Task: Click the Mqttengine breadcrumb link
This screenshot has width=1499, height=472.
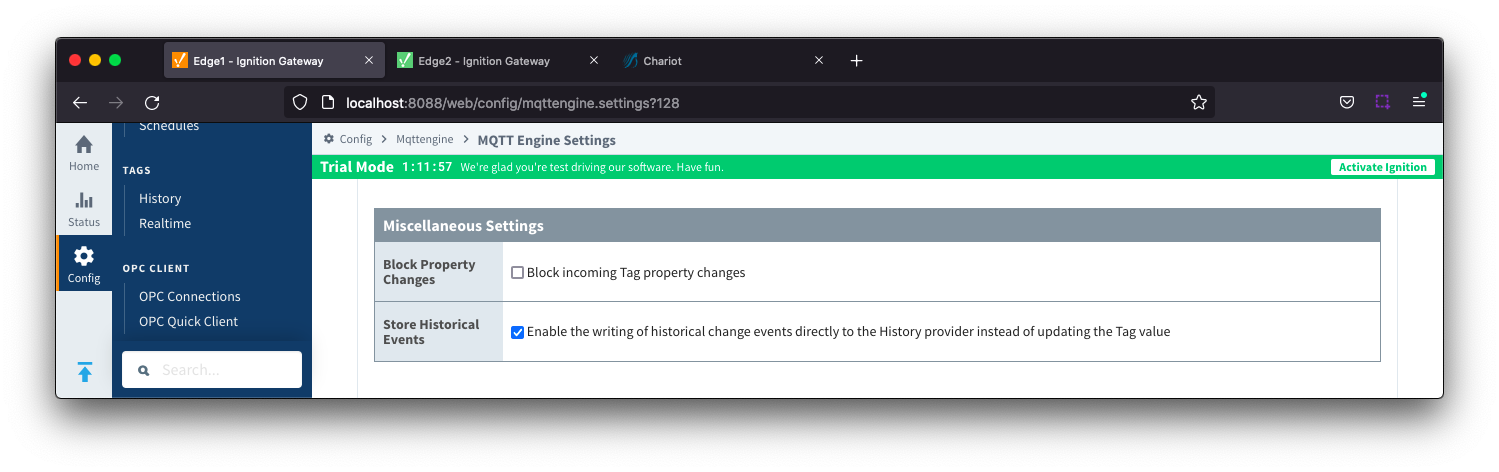Action: click(x=425, y=139)
